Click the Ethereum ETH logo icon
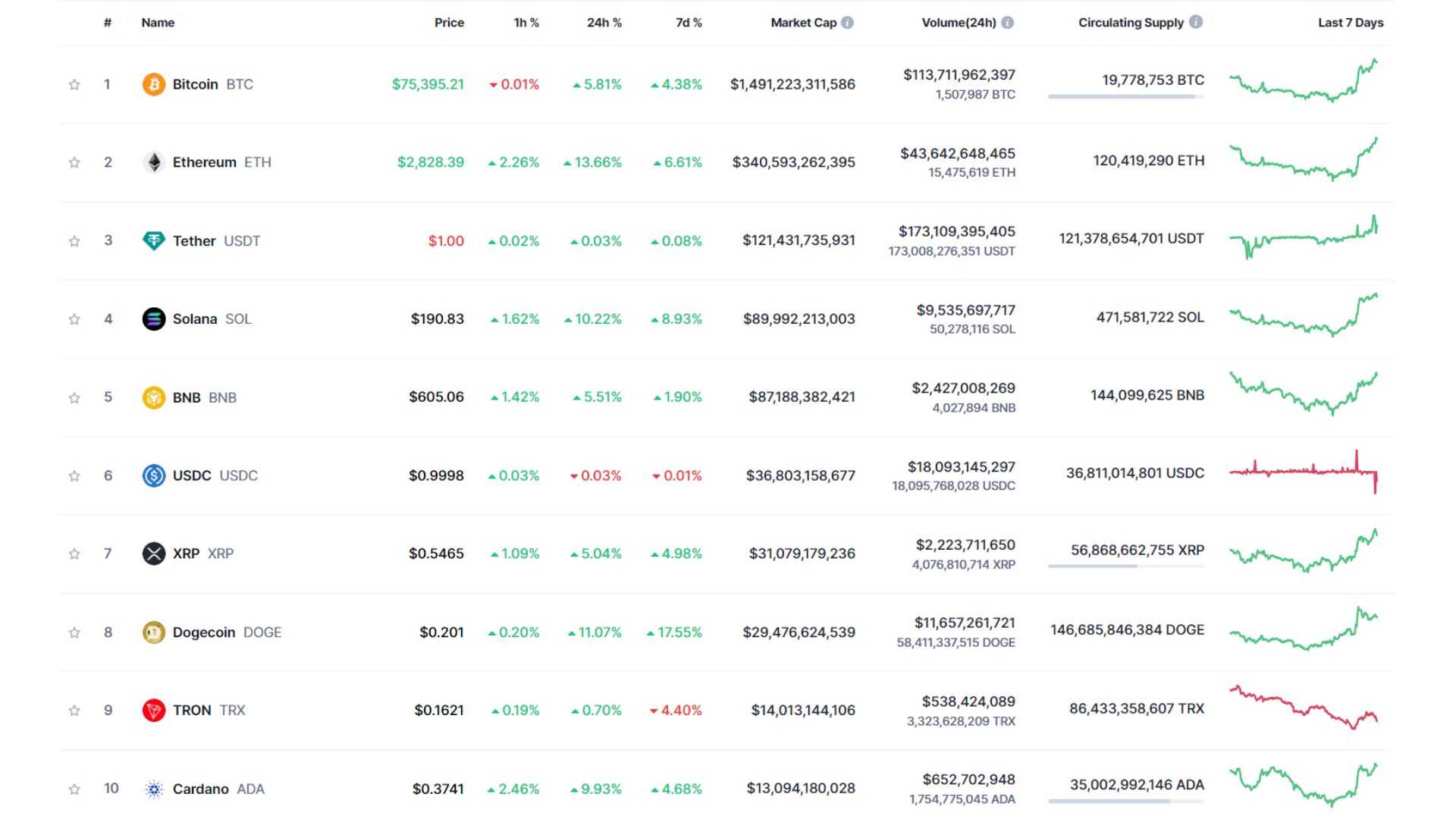1456x819 pixels. tap(154, 162)
